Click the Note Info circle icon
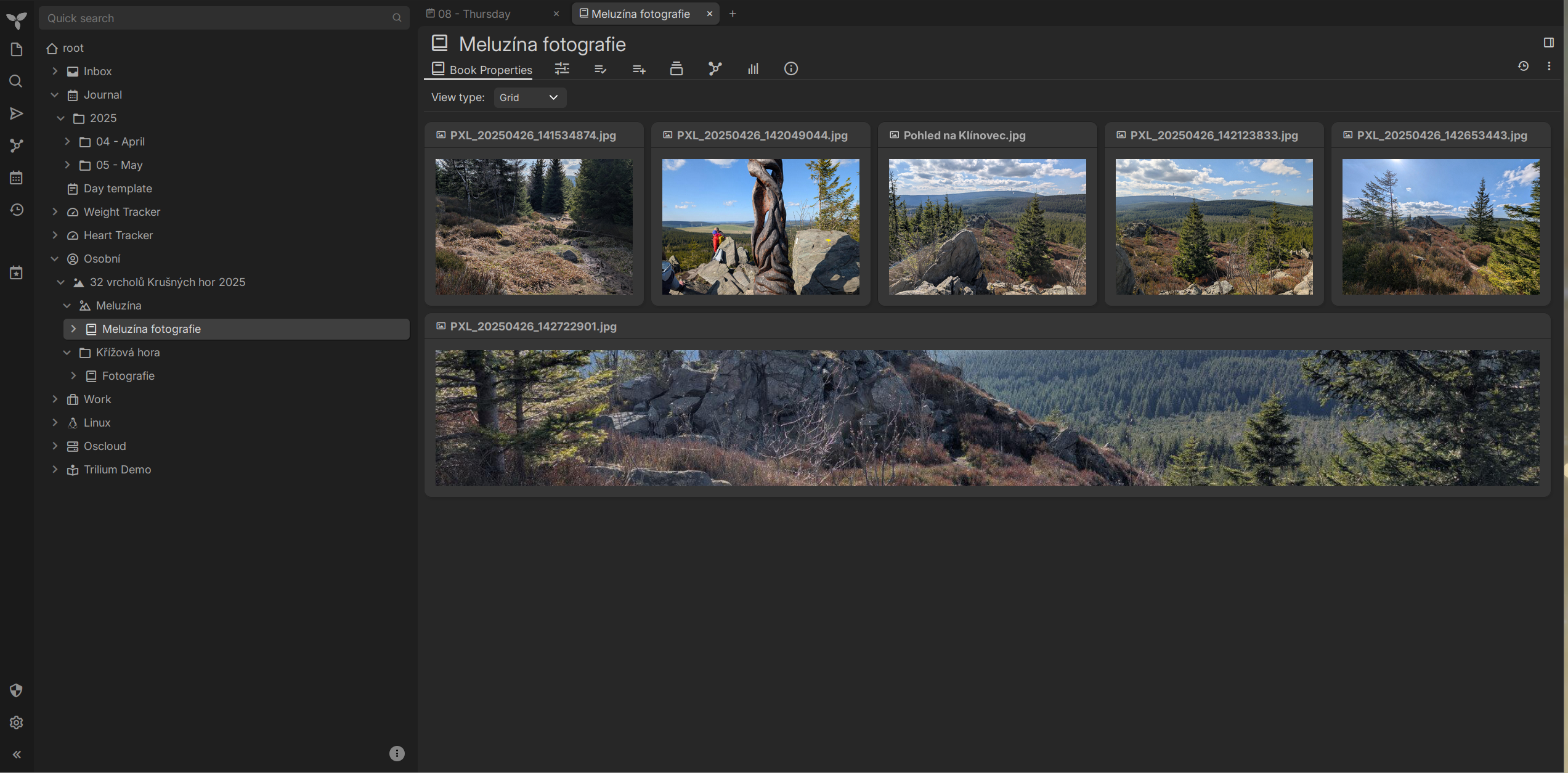The width and height of the screenshot is (1568, 773). coord(791,68)
